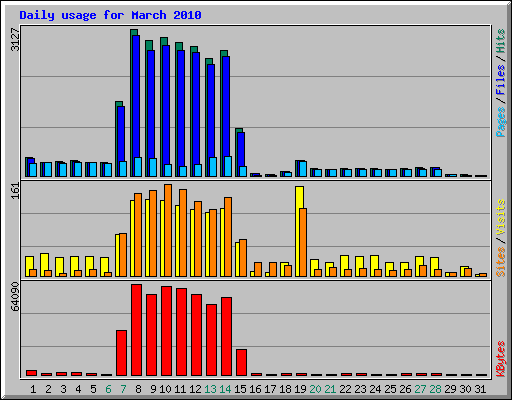Select the red KBytes bar for day 7

tap(121, 353)
